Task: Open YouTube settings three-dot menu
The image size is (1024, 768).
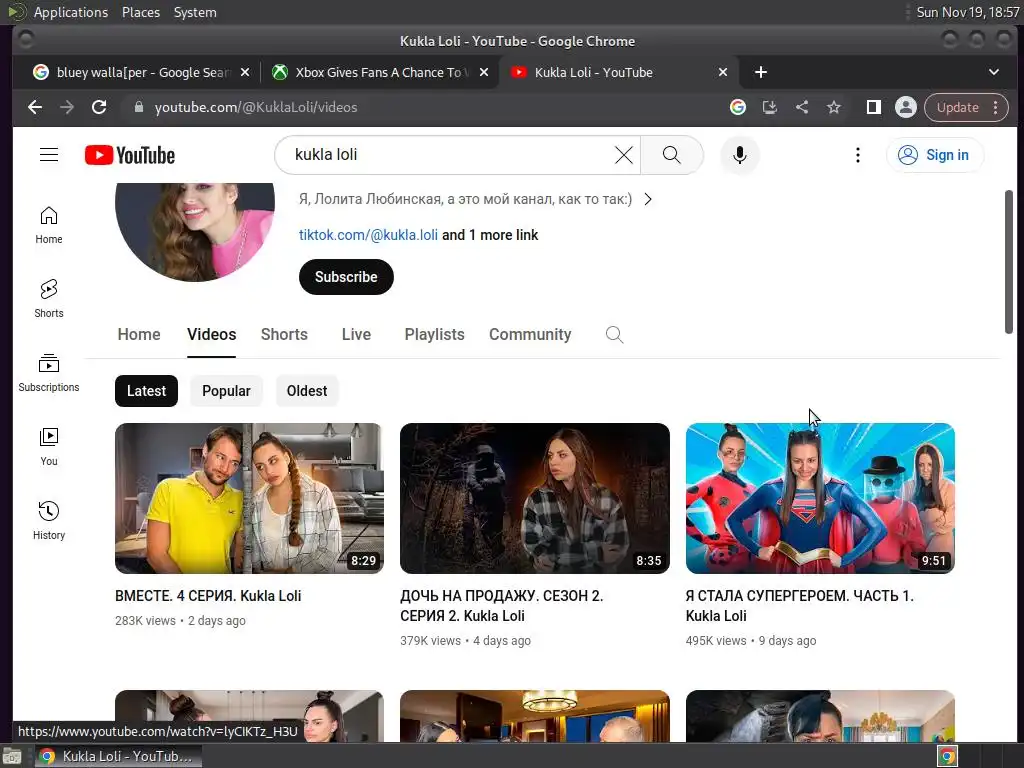Action: coord(857,155)
